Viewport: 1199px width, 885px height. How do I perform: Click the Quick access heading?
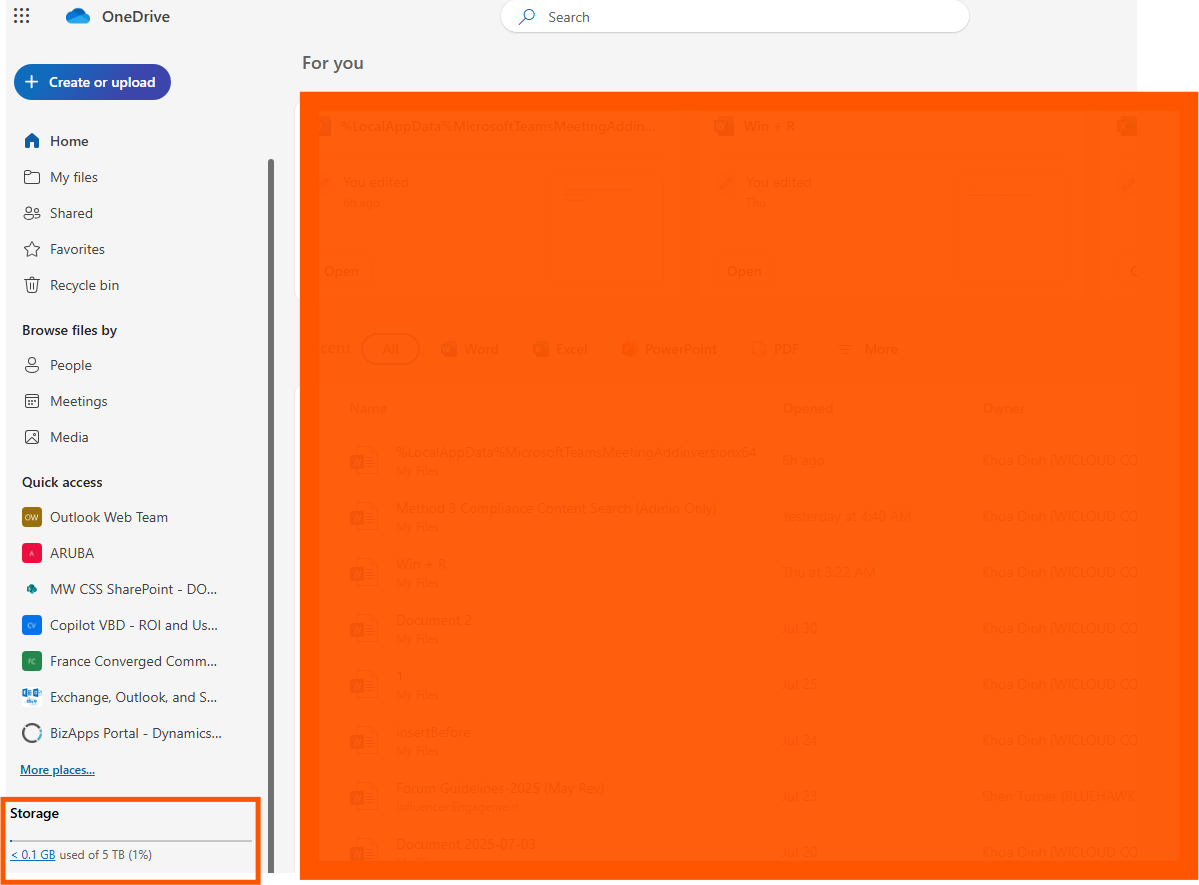tap(62, 483)
